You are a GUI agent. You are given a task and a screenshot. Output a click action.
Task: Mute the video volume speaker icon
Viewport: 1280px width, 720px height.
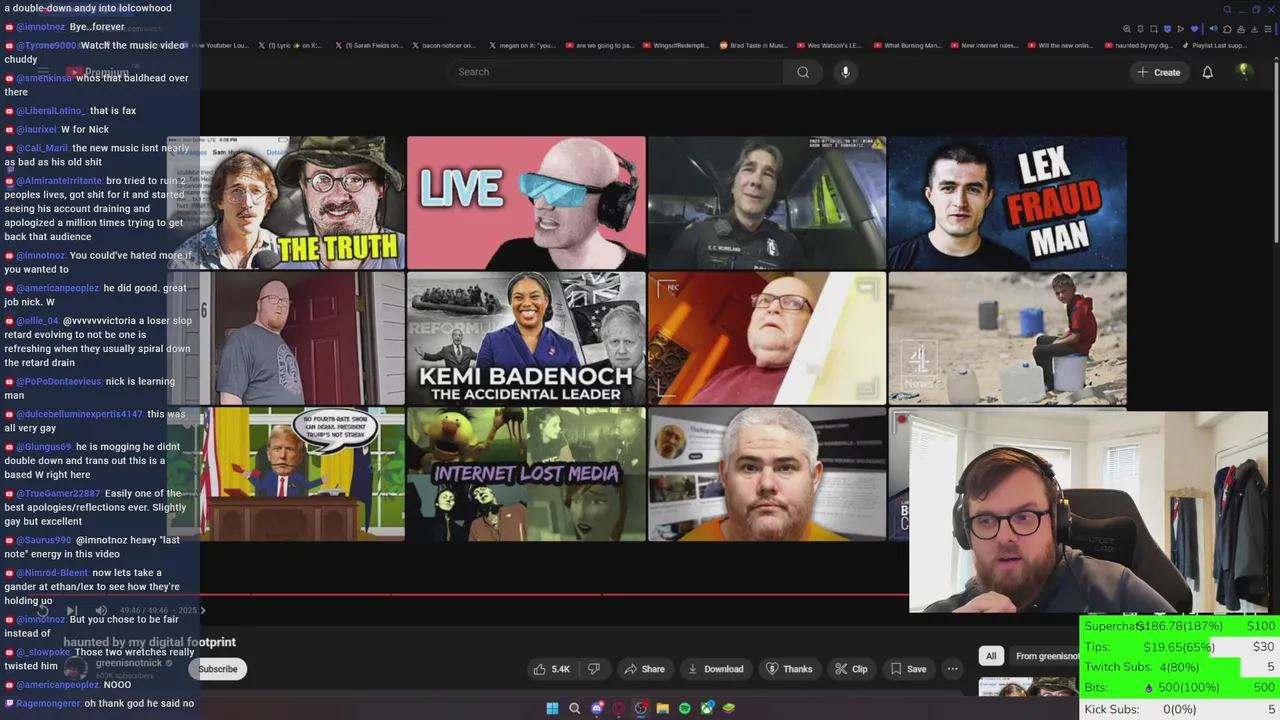click(x=101, y=610)
